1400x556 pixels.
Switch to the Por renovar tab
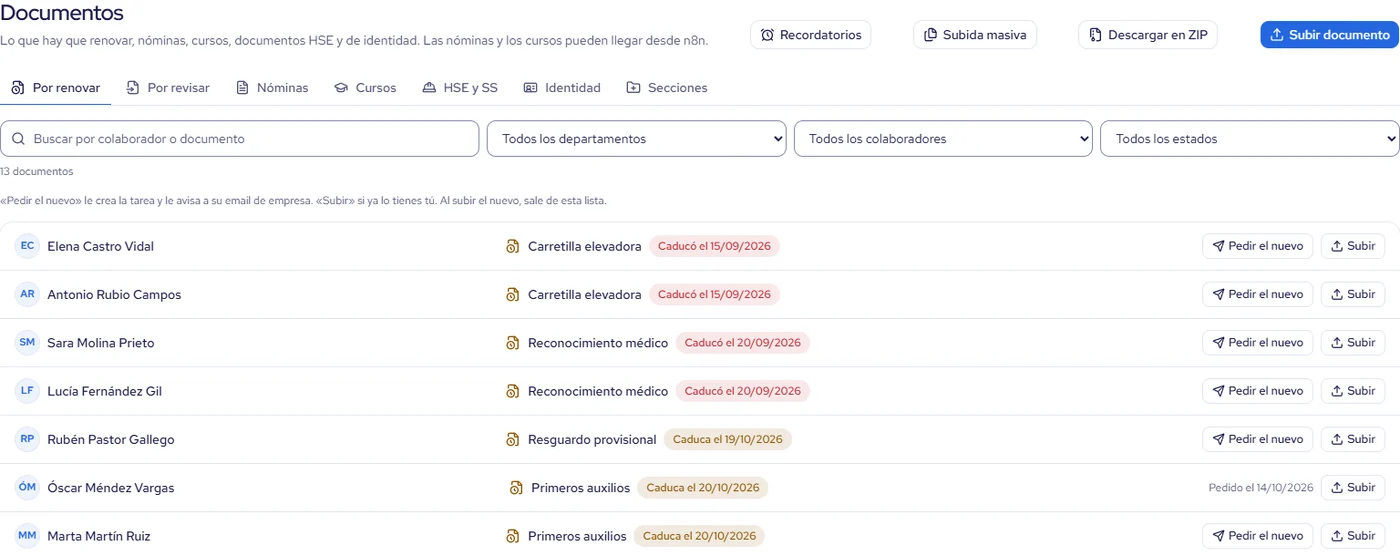pyautogui.click(x=56, y=88)
